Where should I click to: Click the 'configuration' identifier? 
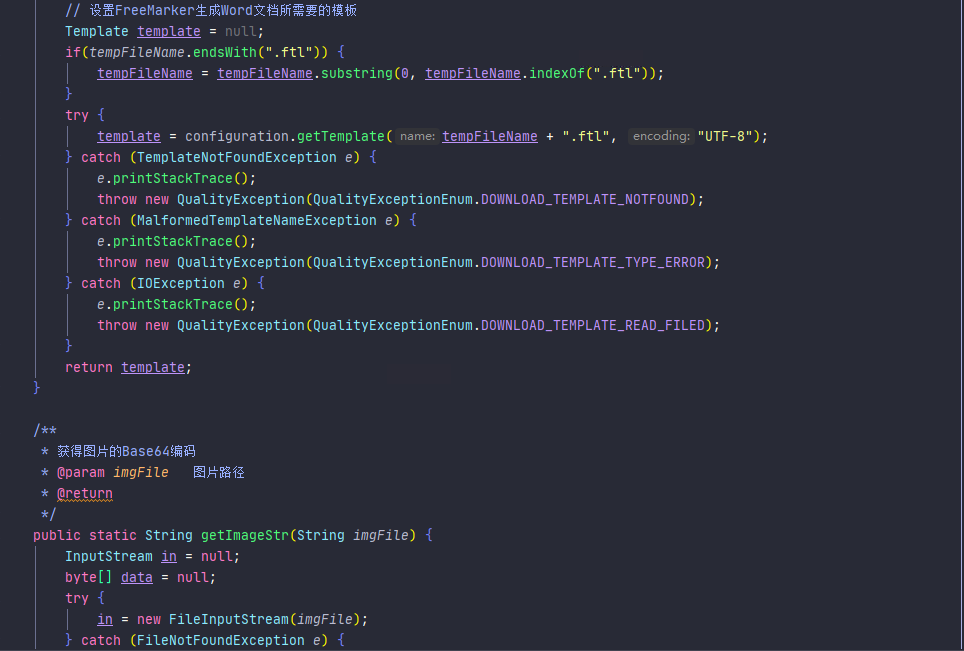(x=237, y=136)
